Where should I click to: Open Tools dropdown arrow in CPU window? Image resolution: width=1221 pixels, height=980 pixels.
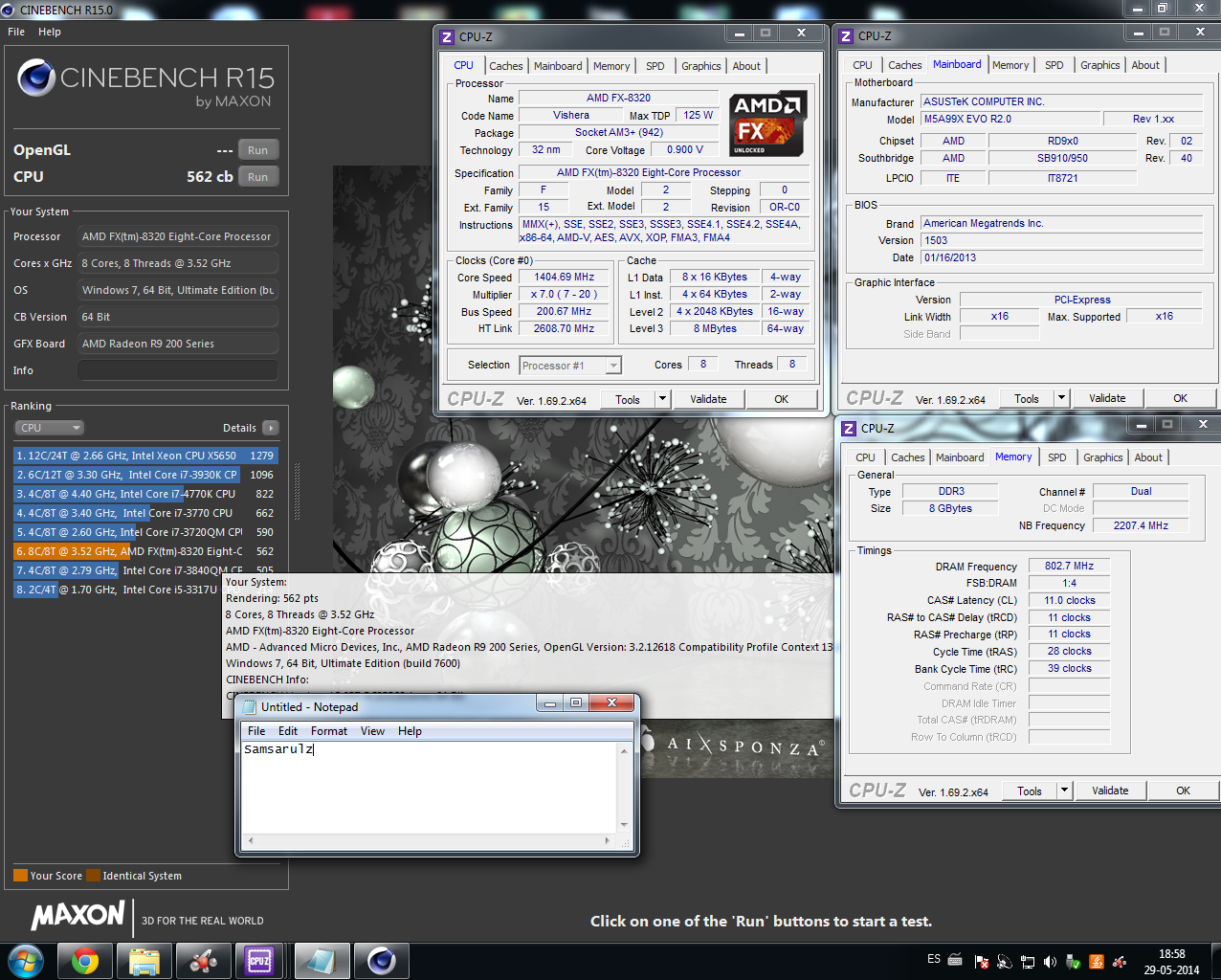(x=662, y=399)
